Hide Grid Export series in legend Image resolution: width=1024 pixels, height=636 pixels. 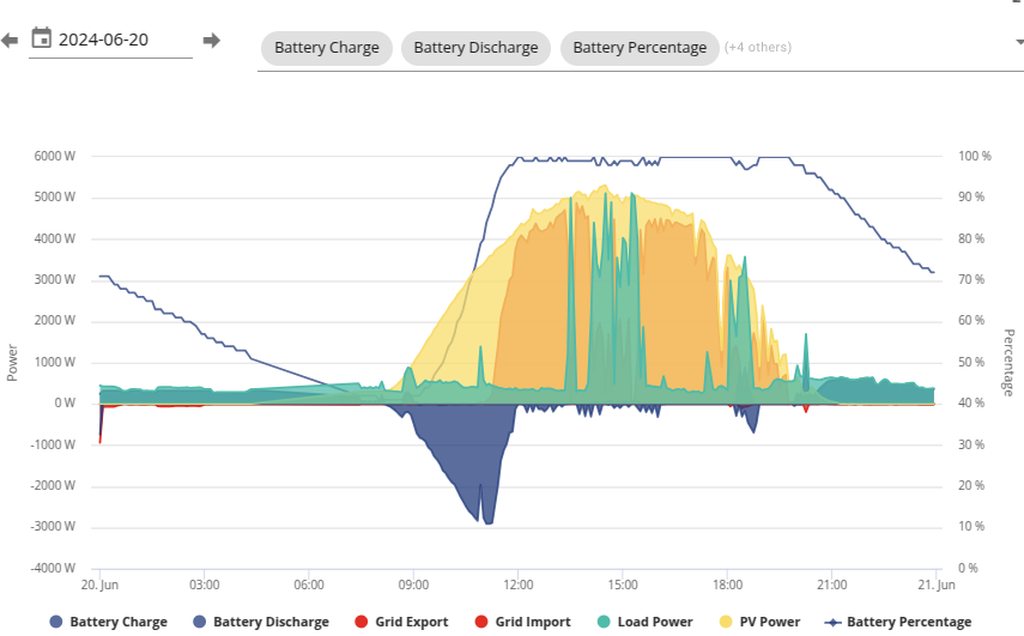click(x=411, y=622)
